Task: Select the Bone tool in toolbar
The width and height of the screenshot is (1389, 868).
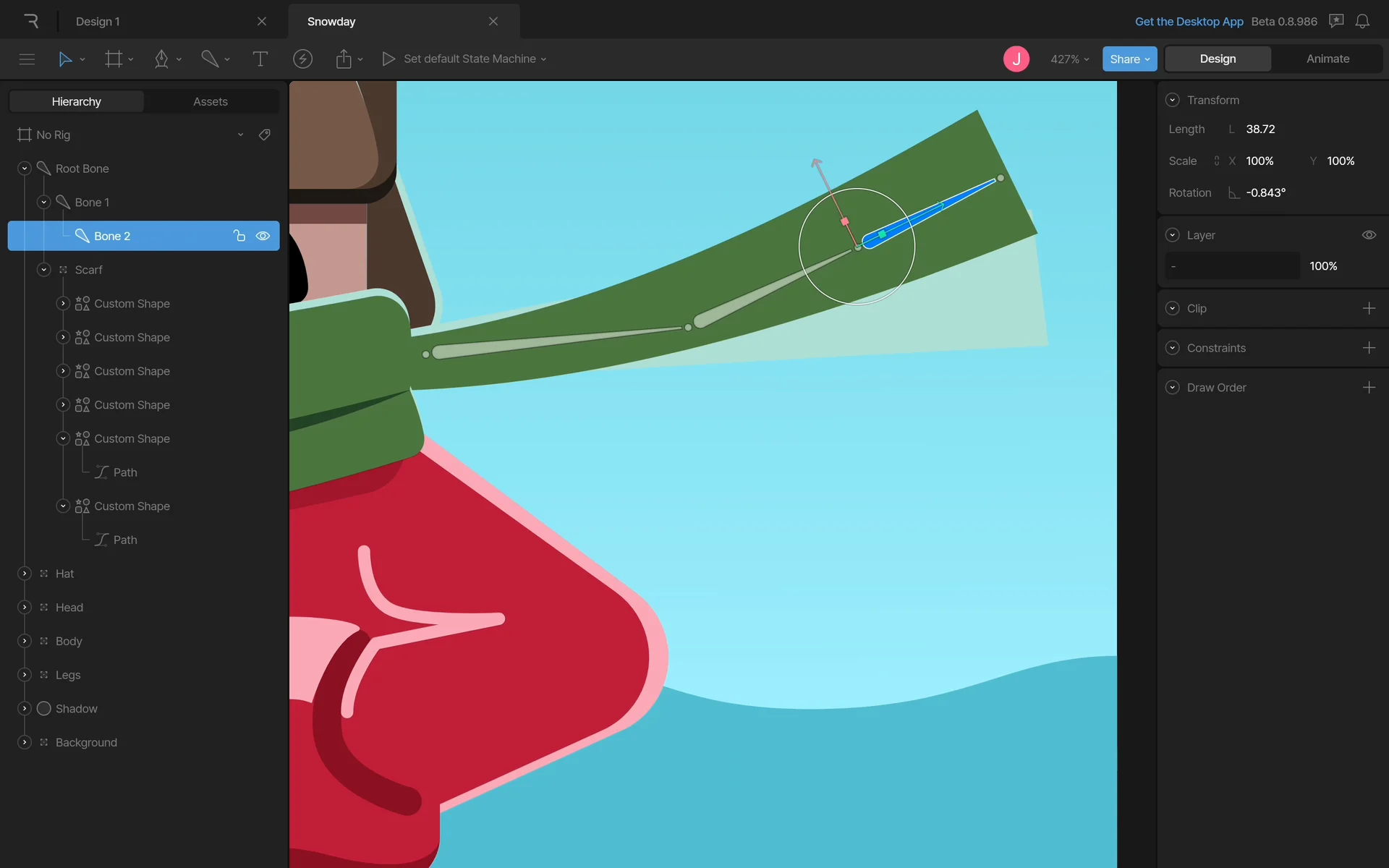Action: click(210, 59)
